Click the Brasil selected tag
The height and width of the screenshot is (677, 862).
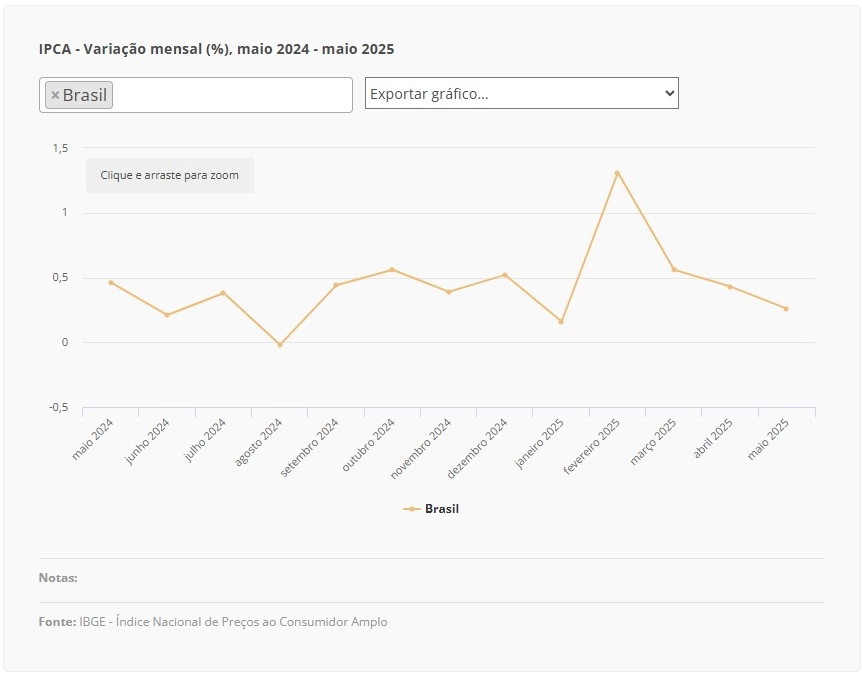[x=79, y=95]
